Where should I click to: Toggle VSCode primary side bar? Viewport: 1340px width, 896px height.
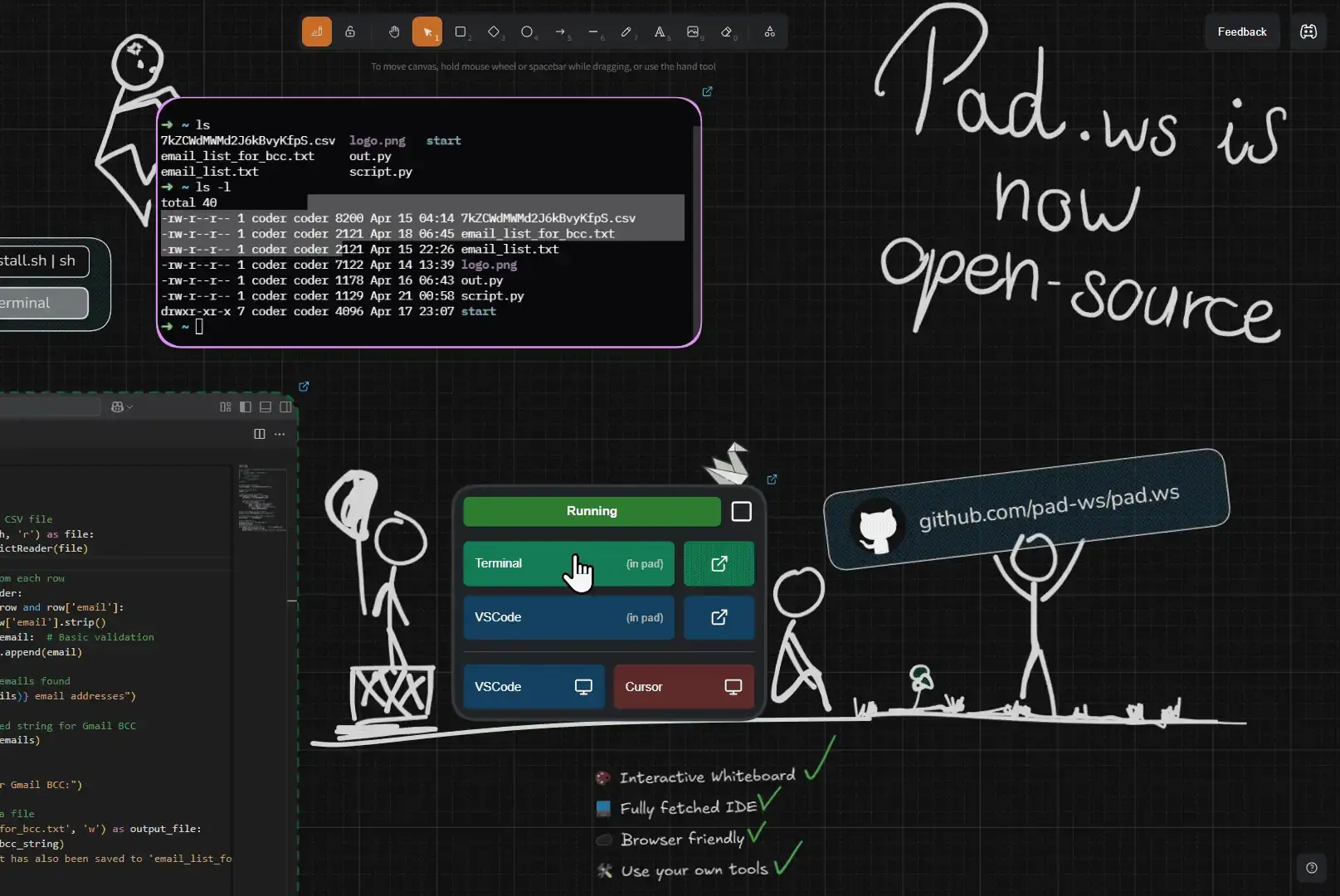246,407
